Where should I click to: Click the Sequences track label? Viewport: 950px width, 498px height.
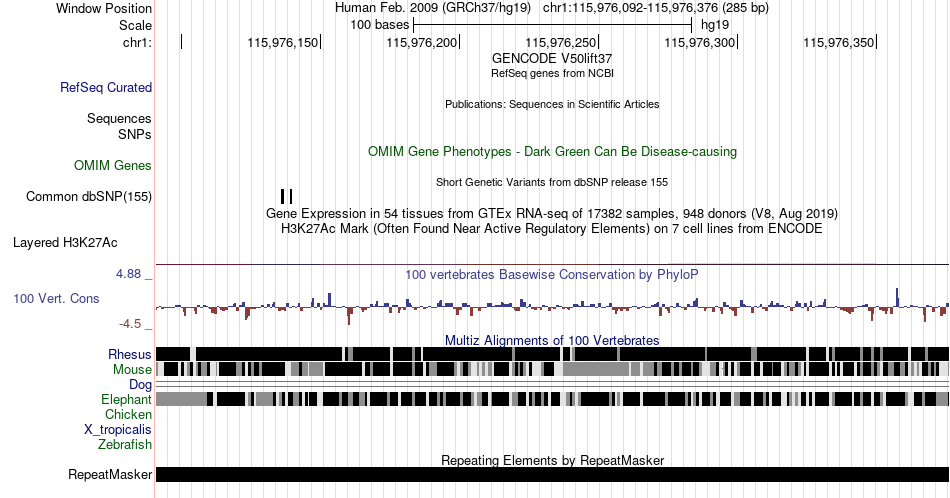(119, 118)
